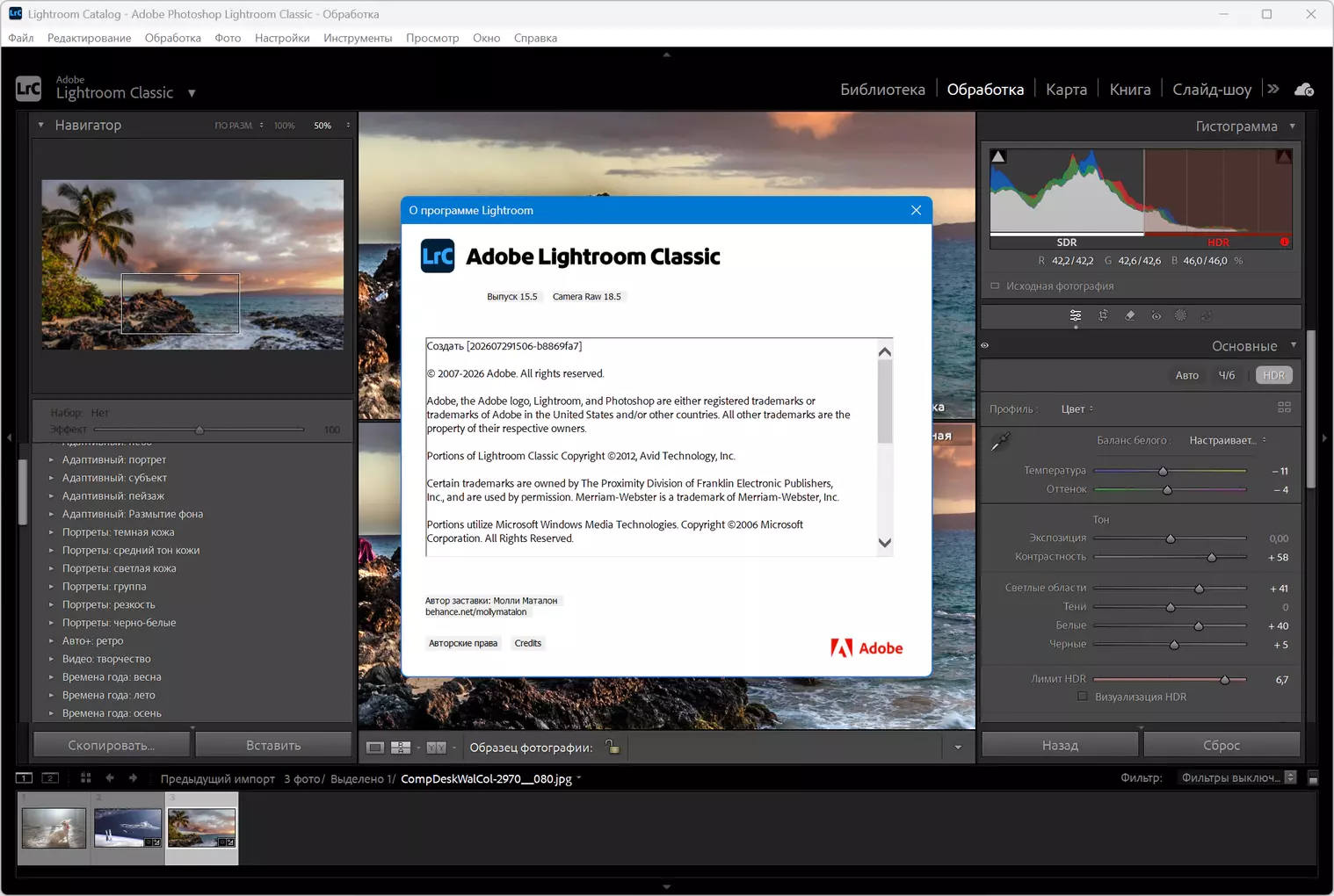The height and width of the screenshot is (896, 1334).
Task: Switch to Reference view mode
Action: click(x=401, y=748)
